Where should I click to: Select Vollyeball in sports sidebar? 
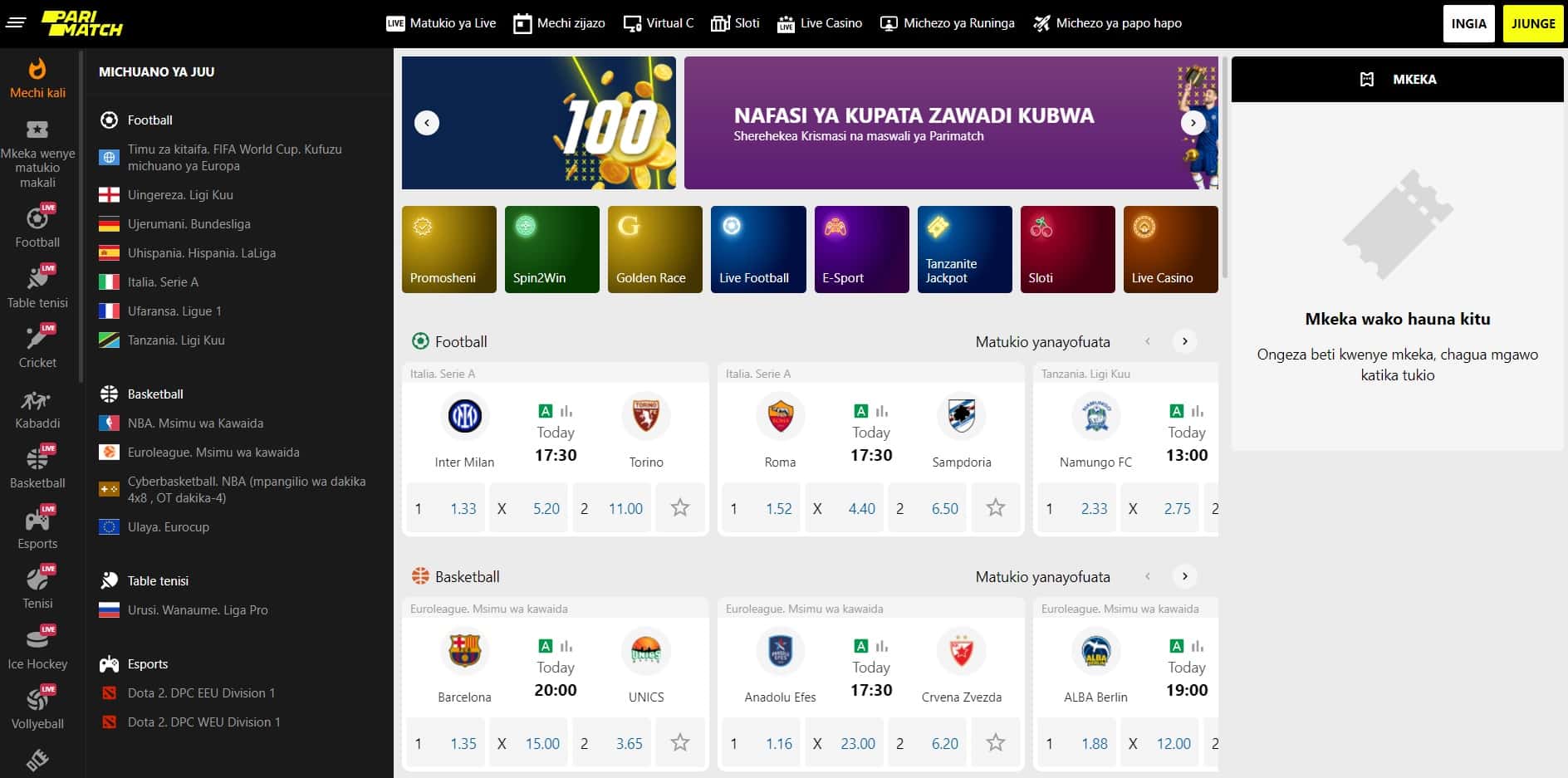tap(37, 707)
